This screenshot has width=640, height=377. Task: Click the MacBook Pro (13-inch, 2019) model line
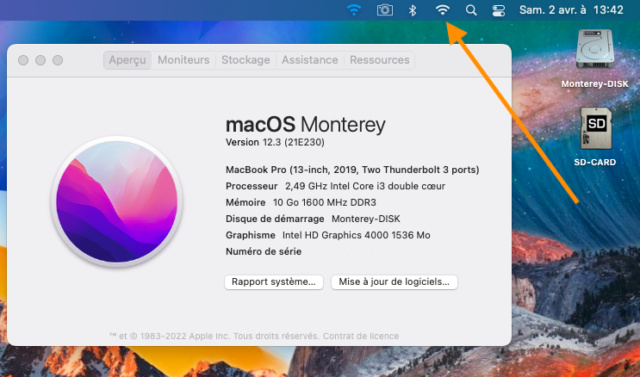(352, 170)
